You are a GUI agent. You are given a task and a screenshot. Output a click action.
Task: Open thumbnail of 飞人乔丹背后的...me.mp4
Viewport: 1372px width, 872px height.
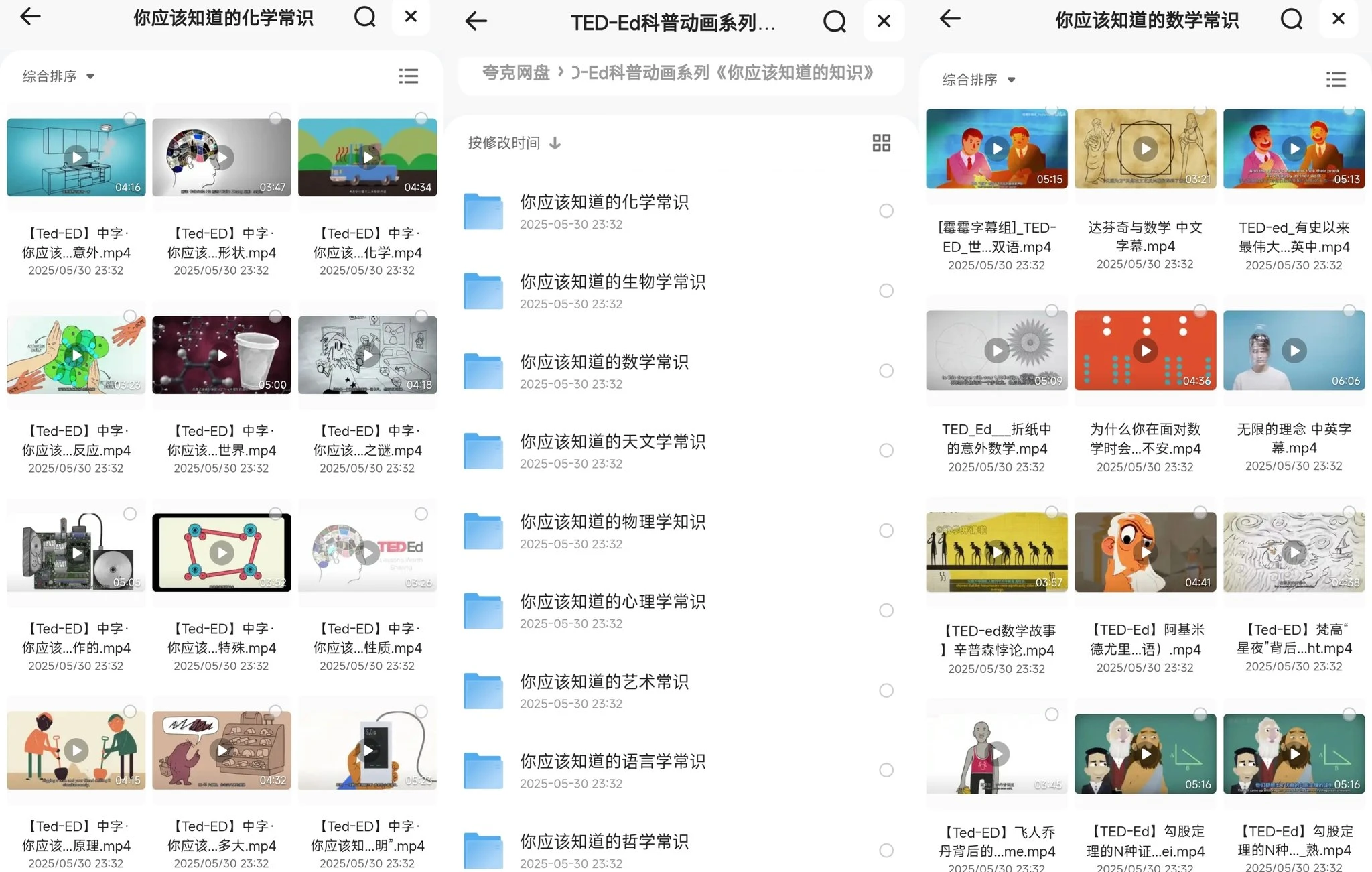996,754
